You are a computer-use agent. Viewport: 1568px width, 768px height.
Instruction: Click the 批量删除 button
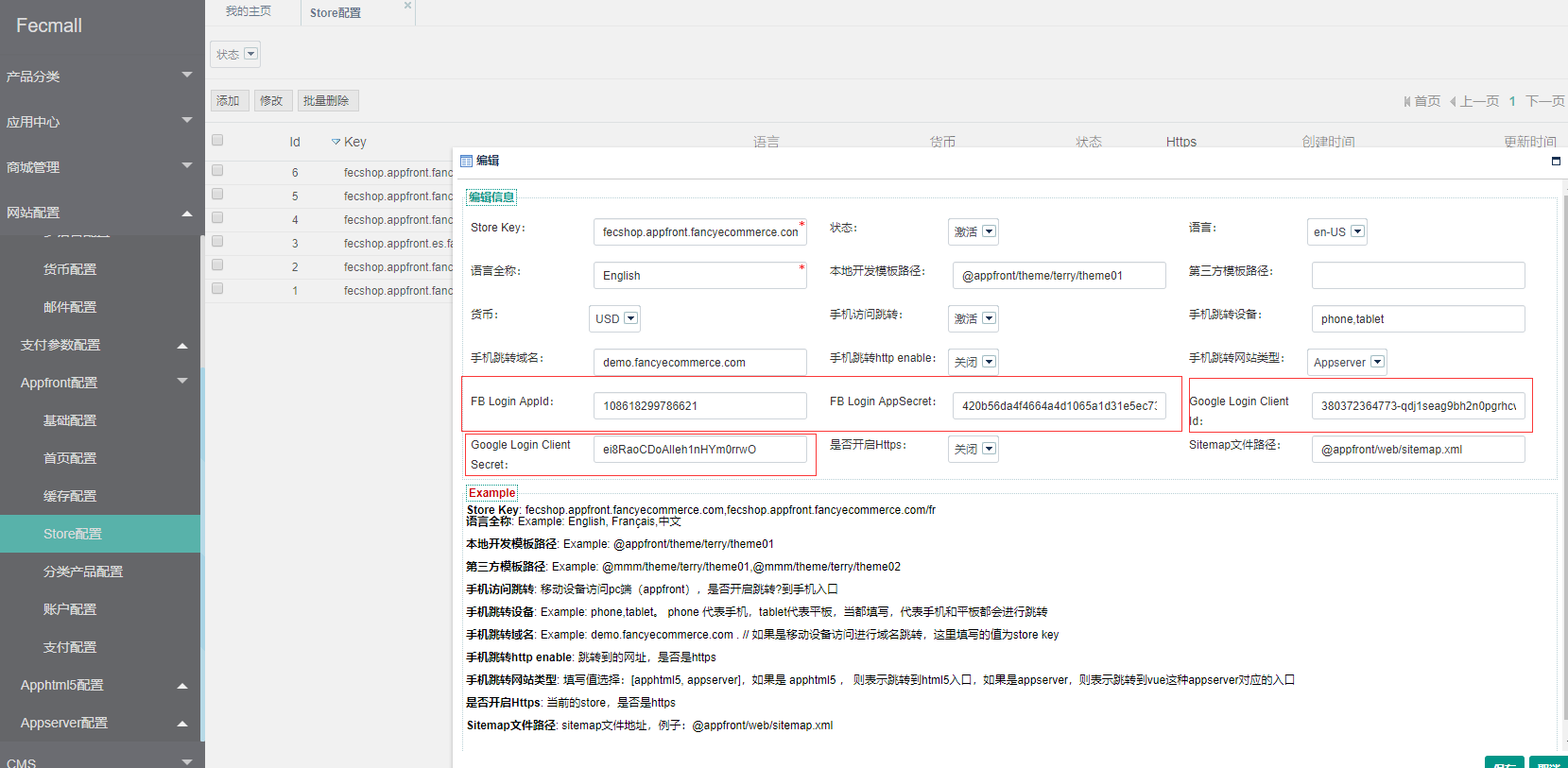coord(327,100)
